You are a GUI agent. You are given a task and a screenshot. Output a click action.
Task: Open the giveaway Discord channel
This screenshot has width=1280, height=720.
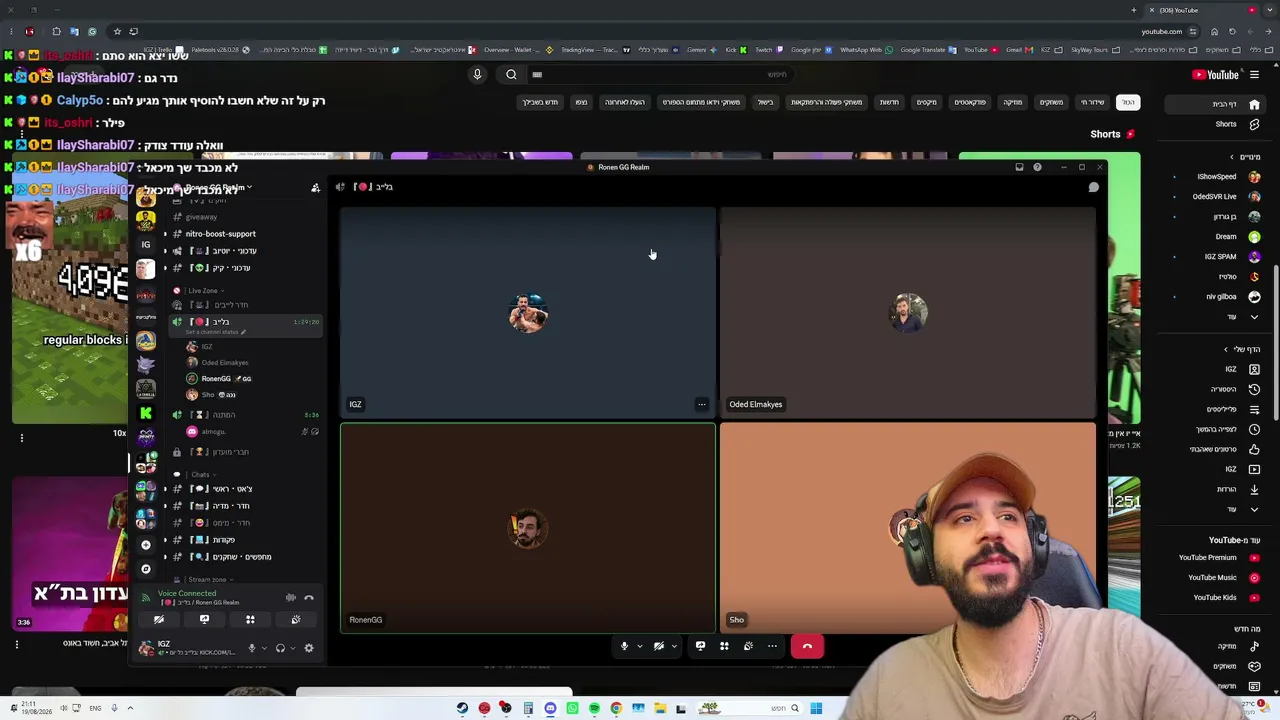[201, 217]
